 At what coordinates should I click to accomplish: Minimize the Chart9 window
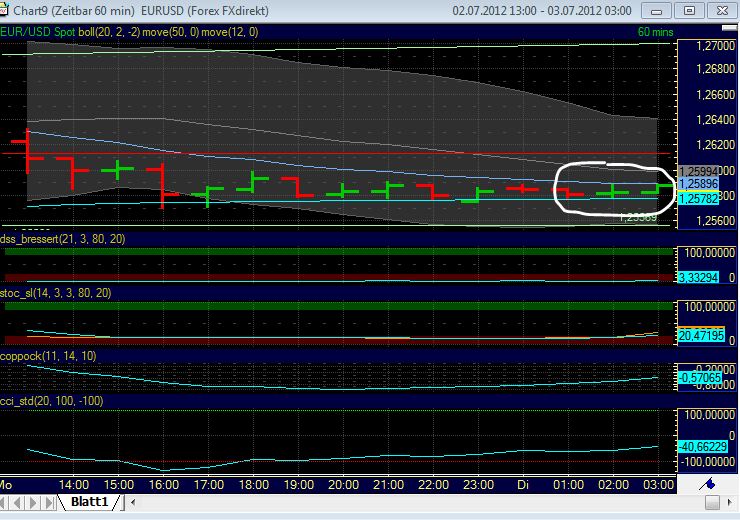656,10
